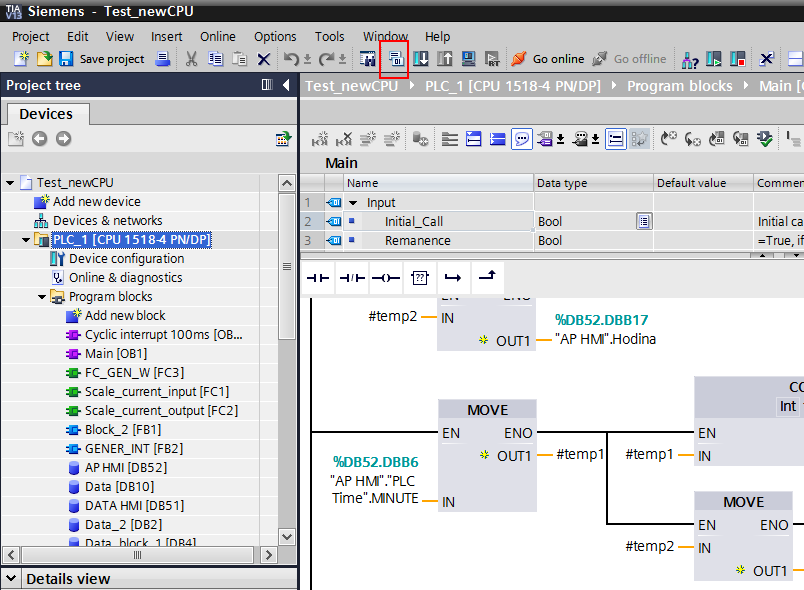804x590 pixels.
Task: Select Add new block
Action: pyautogui.click(x=125, y=315)
